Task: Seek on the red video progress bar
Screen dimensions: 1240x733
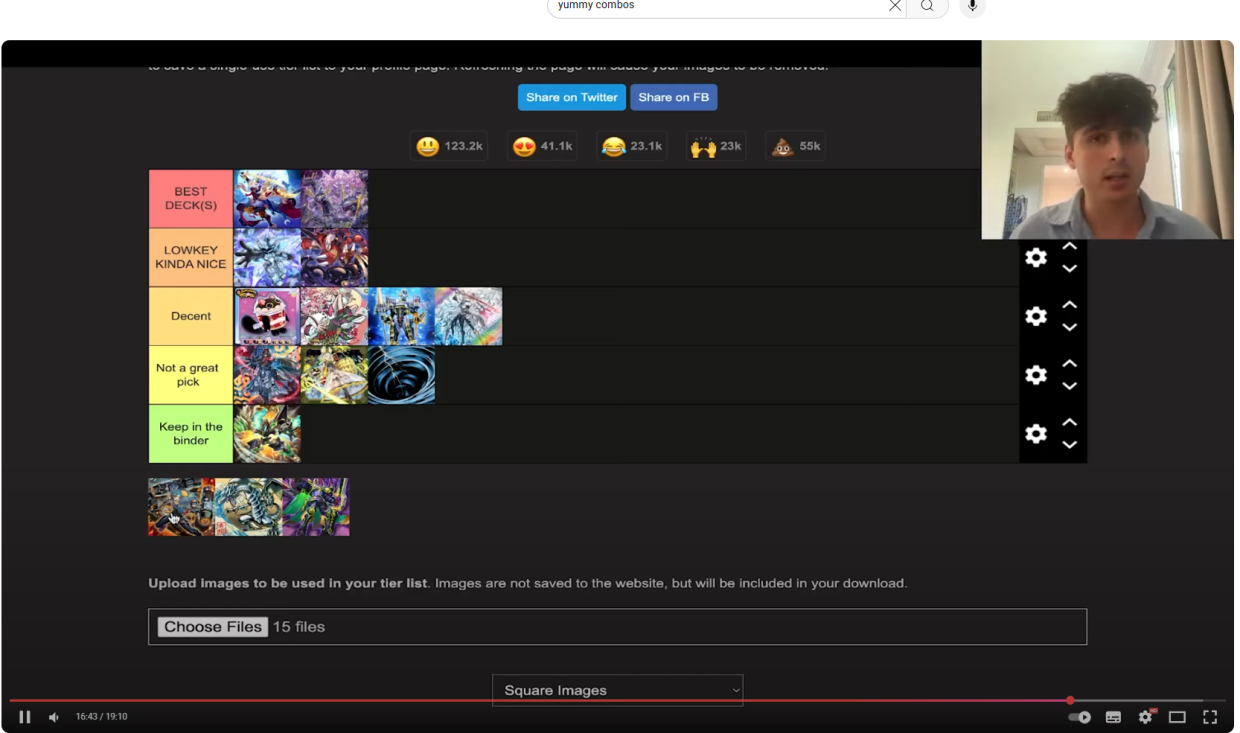Action: pos(617,700)
